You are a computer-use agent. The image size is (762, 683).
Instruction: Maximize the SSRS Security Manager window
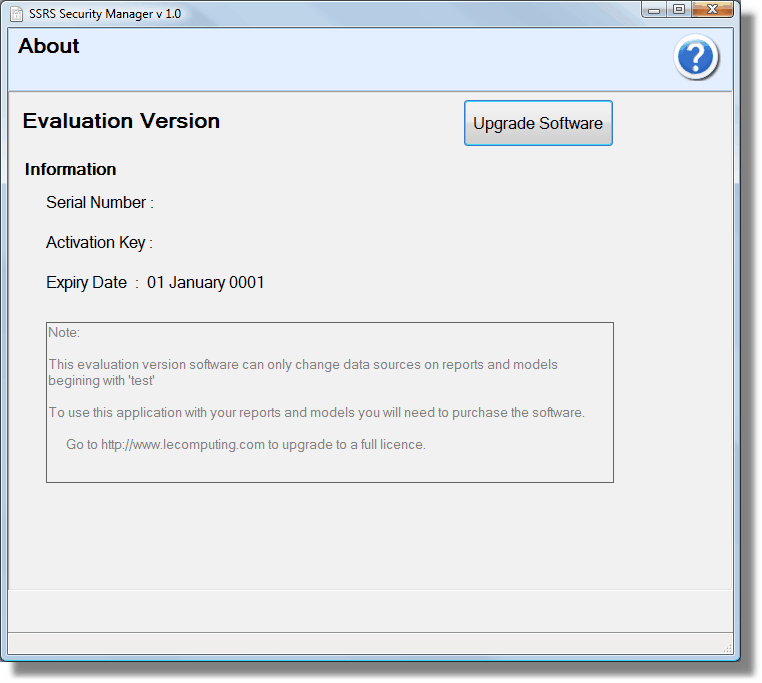[x=678, y=10]
